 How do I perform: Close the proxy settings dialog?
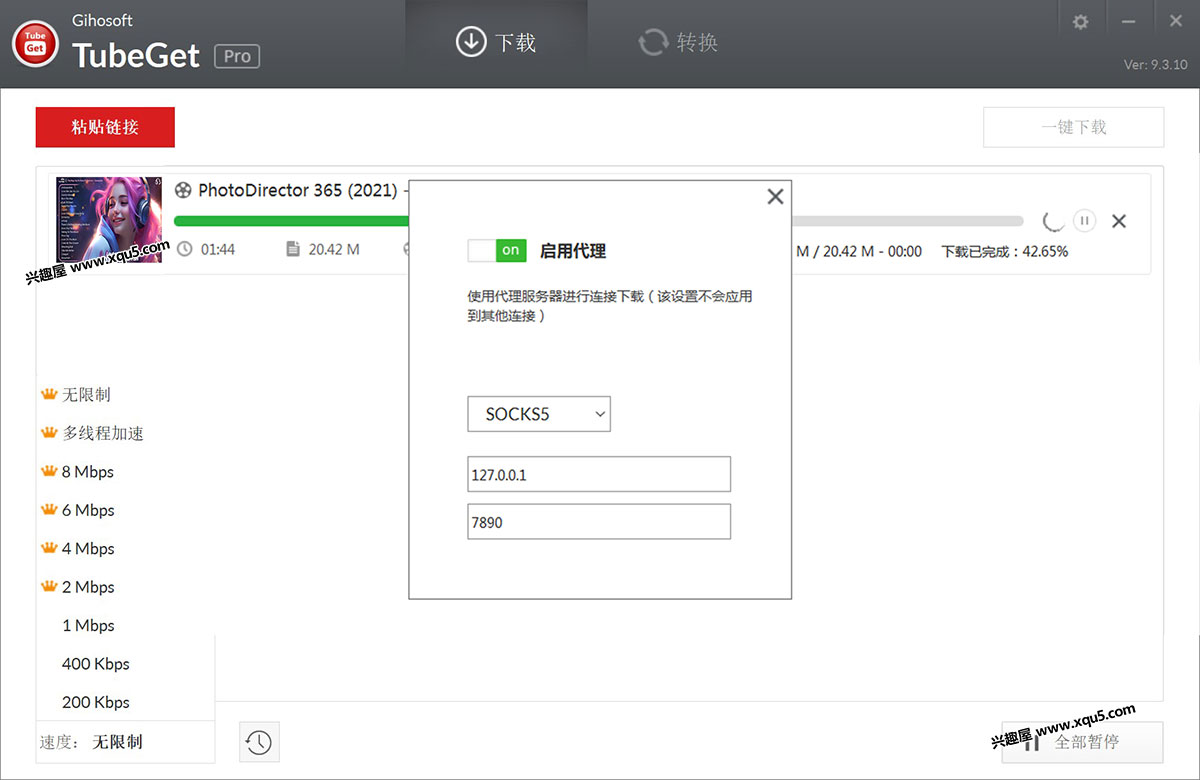pos(775,197)
